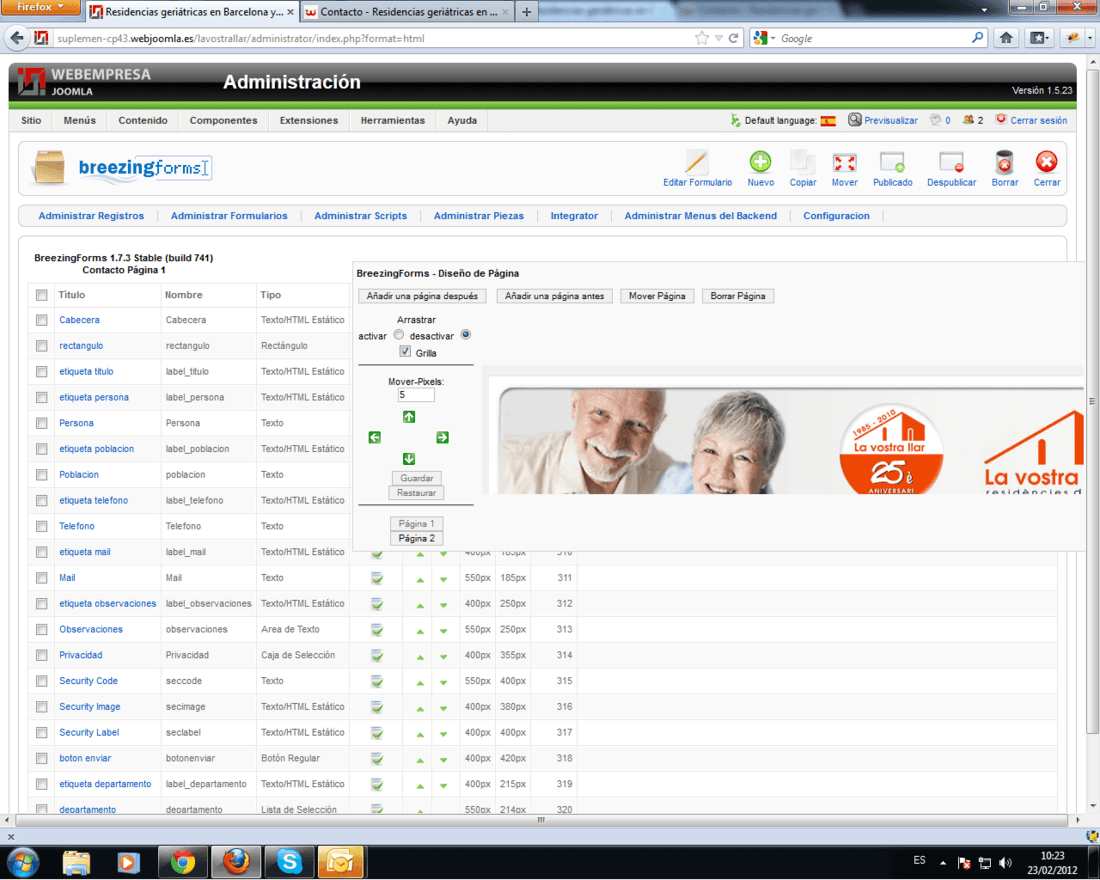Open the URL history dropdown arrow
The width and height of the screenshot is (1100, 880).
click(718, 39)
